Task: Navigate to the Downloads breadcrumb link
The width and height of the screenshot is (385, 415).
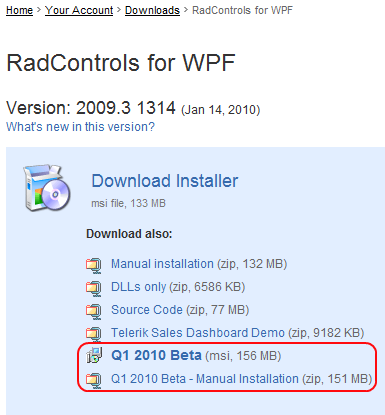Action: pos(152,10)
